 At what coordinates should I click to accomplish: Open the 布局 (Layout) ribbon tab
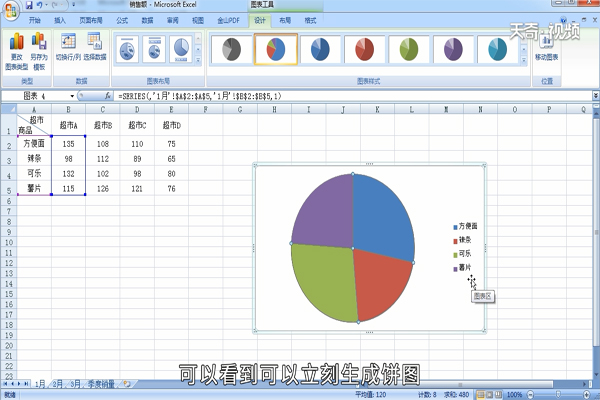285,21
